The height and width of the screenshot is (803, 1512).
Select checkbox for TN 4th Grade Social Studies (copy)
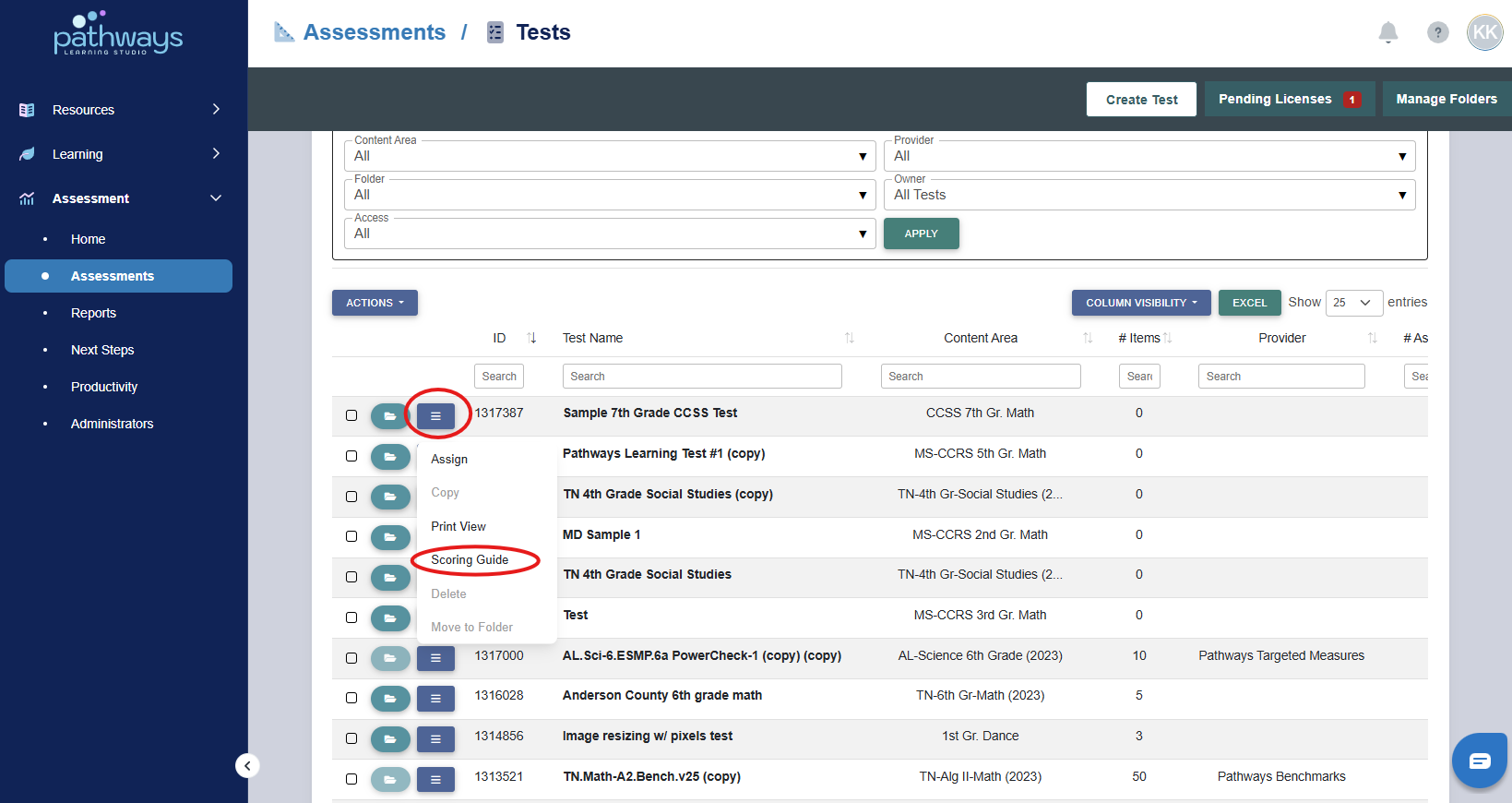pos(351,497)
